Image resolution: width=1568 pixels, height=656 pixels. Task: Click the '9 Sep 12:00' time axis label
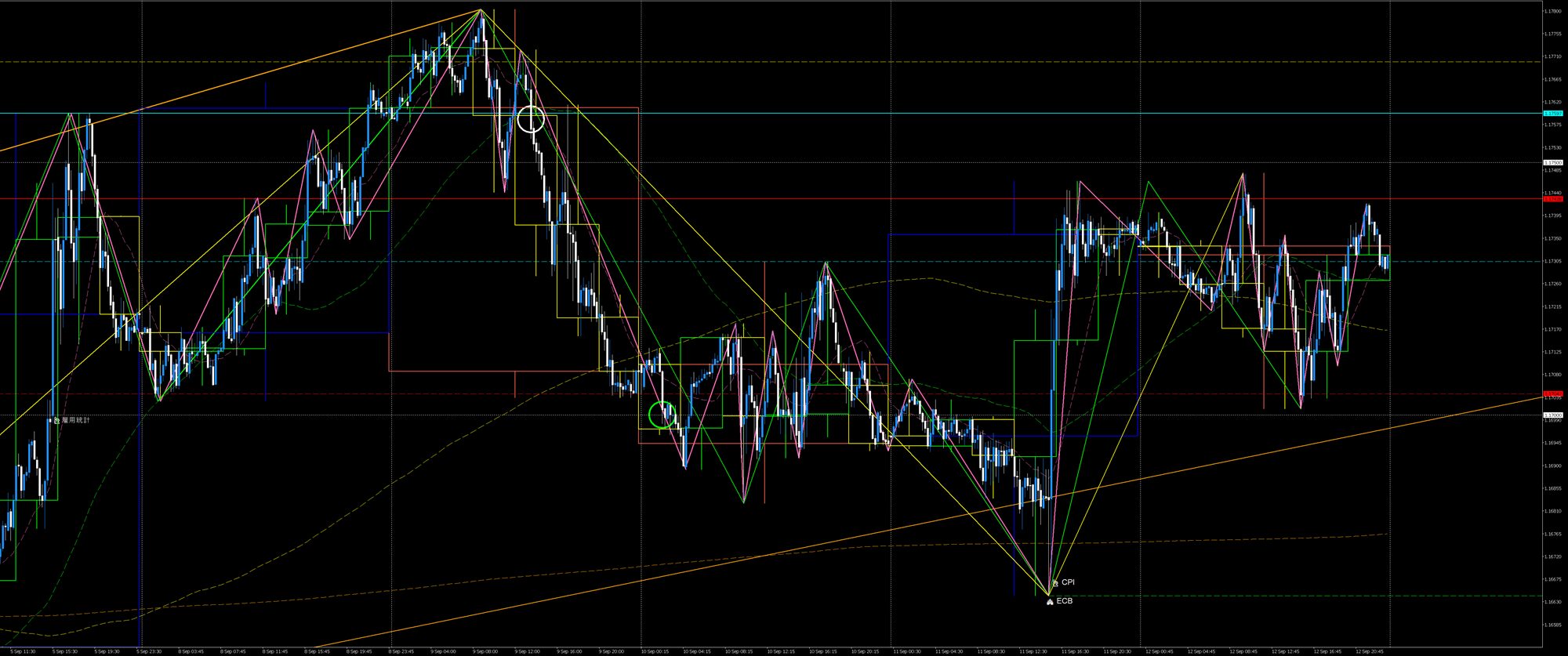(527, 651)
